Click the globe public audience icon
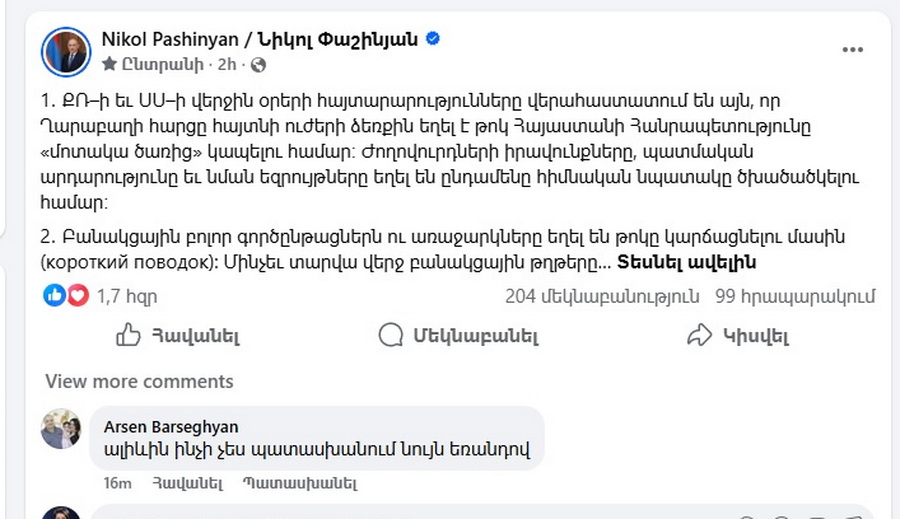This screenshot has width=900, height=519. [x=258, y=64]
